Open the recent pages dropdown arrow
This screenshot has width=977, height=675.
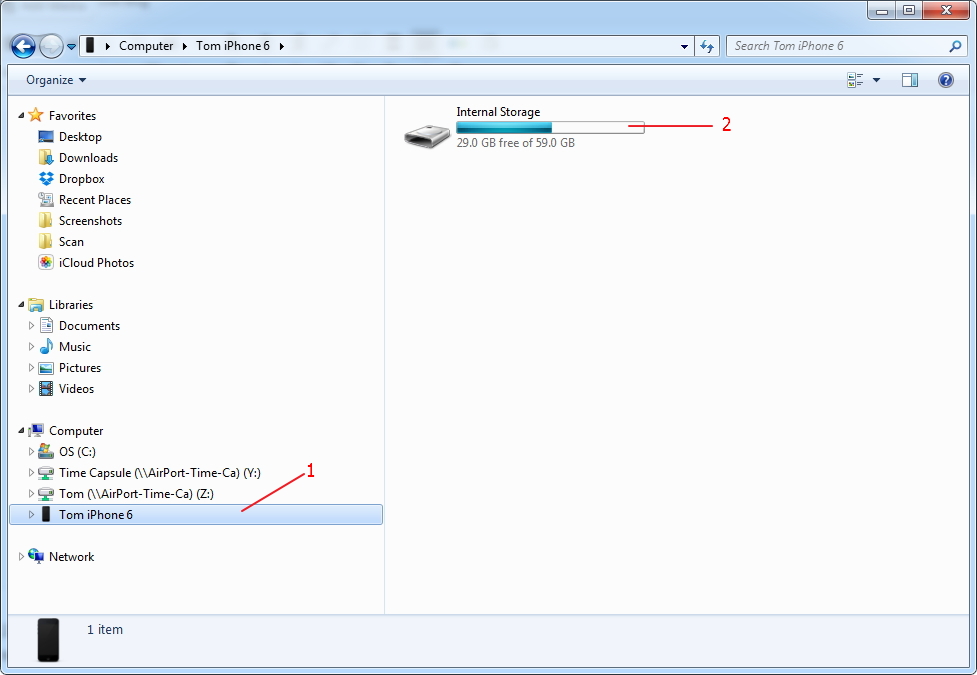click(71, 47)
